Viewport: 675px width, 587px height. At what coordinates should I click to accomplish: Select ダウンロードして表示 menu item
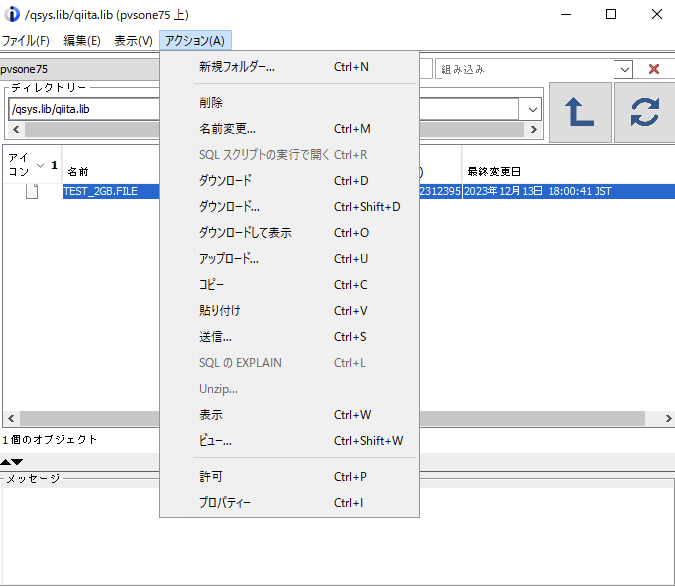coord(289,233)
